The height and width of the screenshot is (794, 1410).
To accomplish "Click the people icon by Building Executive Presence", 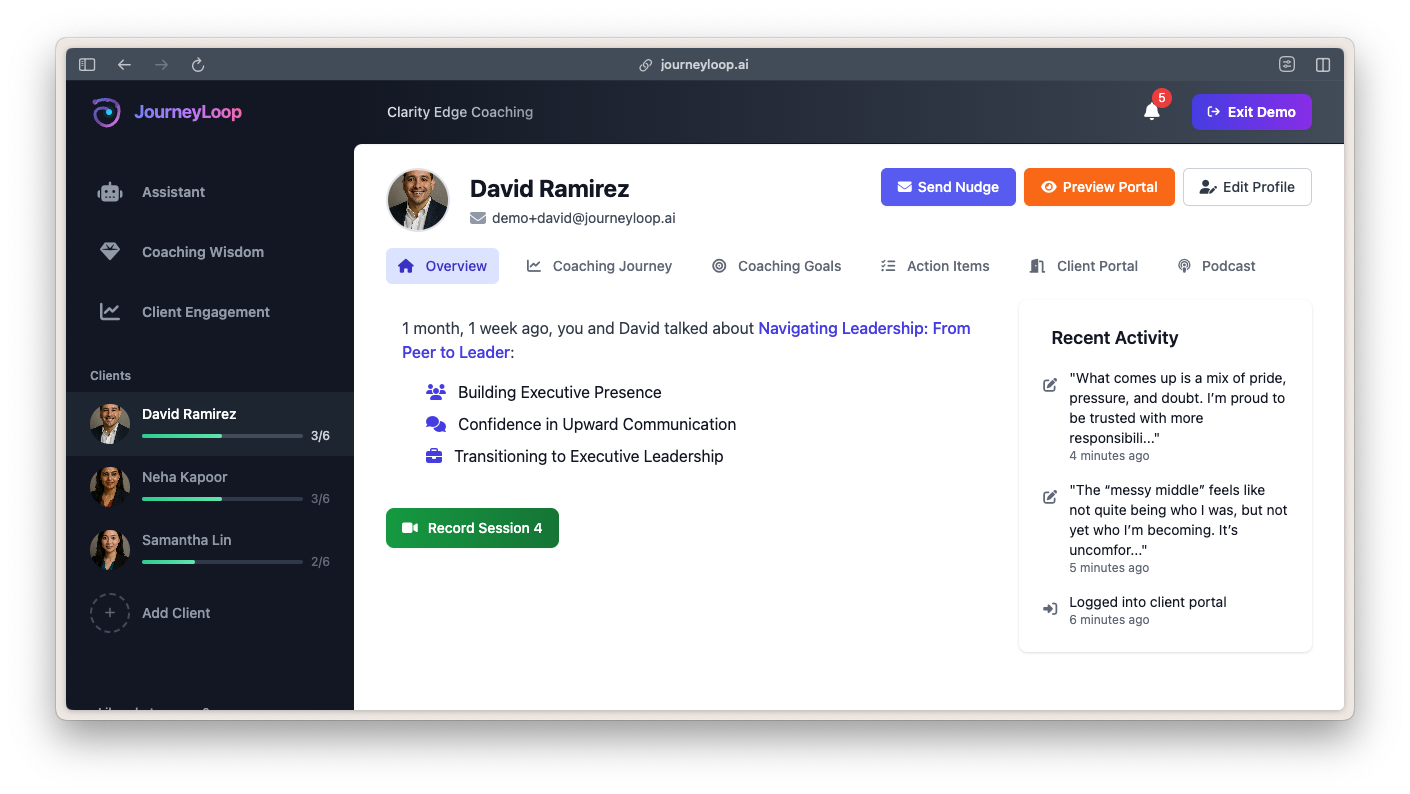I will (x=436, y=392).
